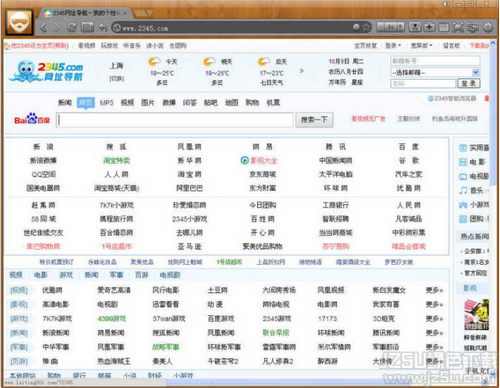The image size is (500, 388).
Task: Select the 新闻 search tab
Action: tap(65, 103)
